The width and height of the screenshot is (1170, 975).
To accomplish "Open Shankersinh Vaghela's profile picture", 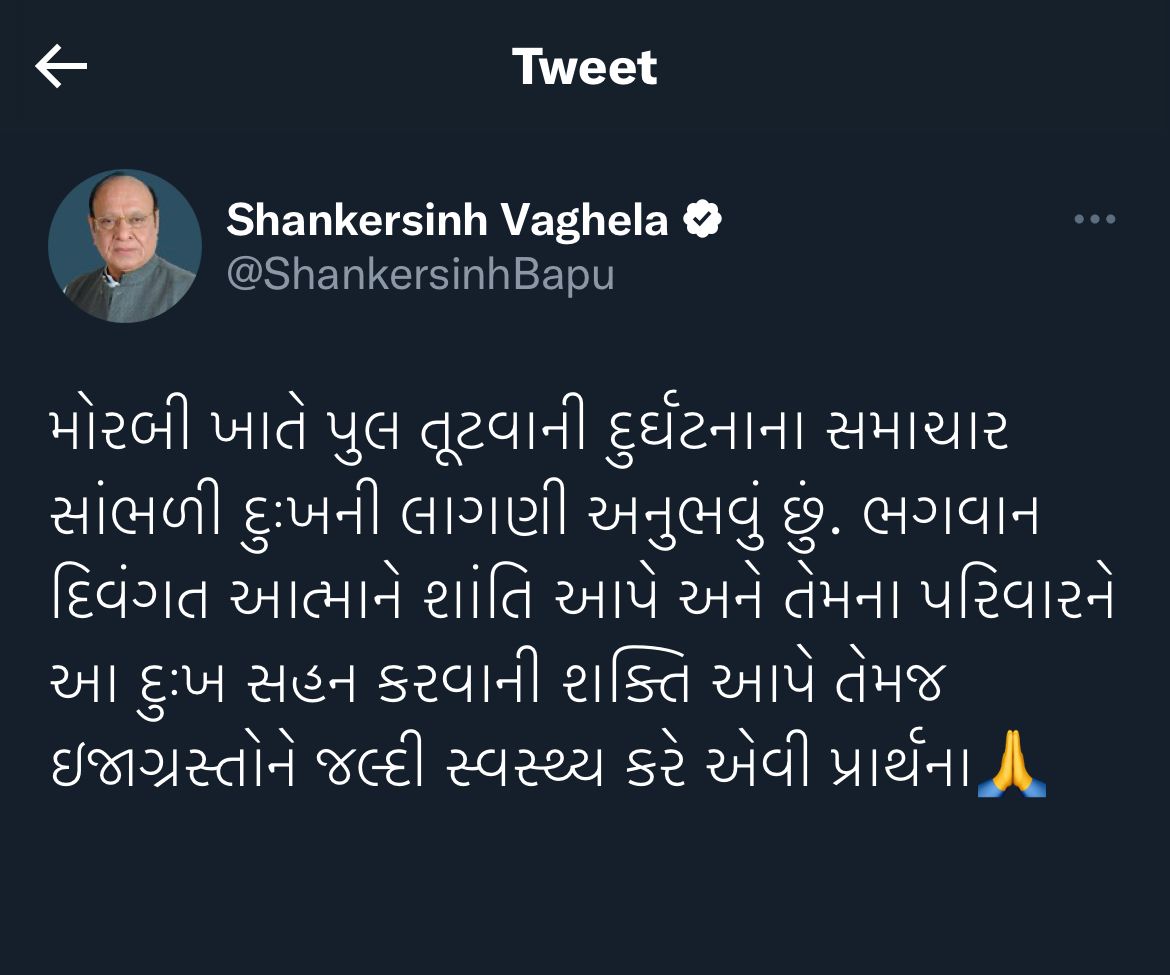I will 125,246.
